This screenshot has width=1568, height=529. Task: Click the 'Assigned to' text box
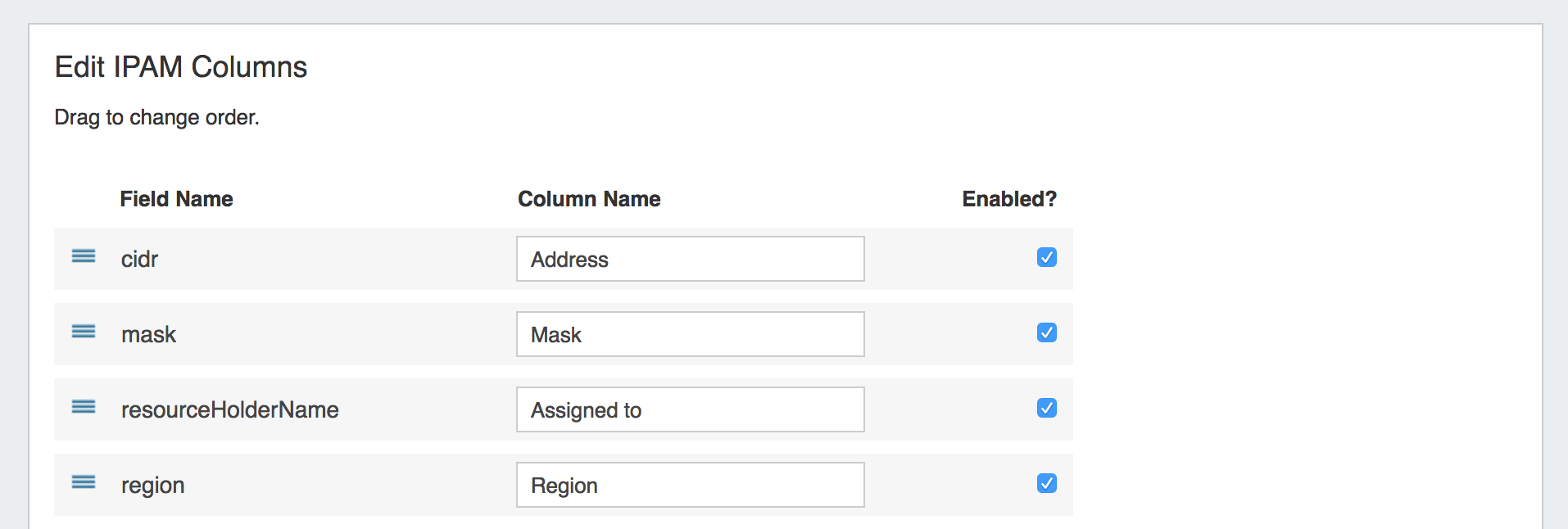coord(690,410)
